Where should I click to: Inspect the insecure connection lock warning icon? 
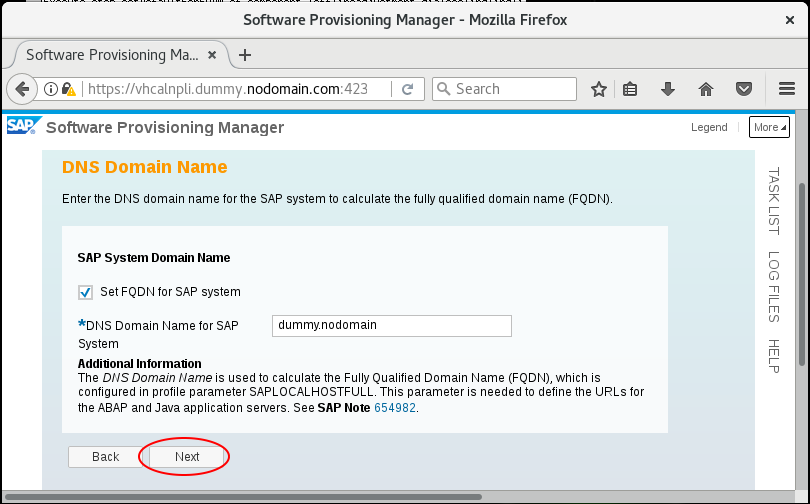point(69,89)
